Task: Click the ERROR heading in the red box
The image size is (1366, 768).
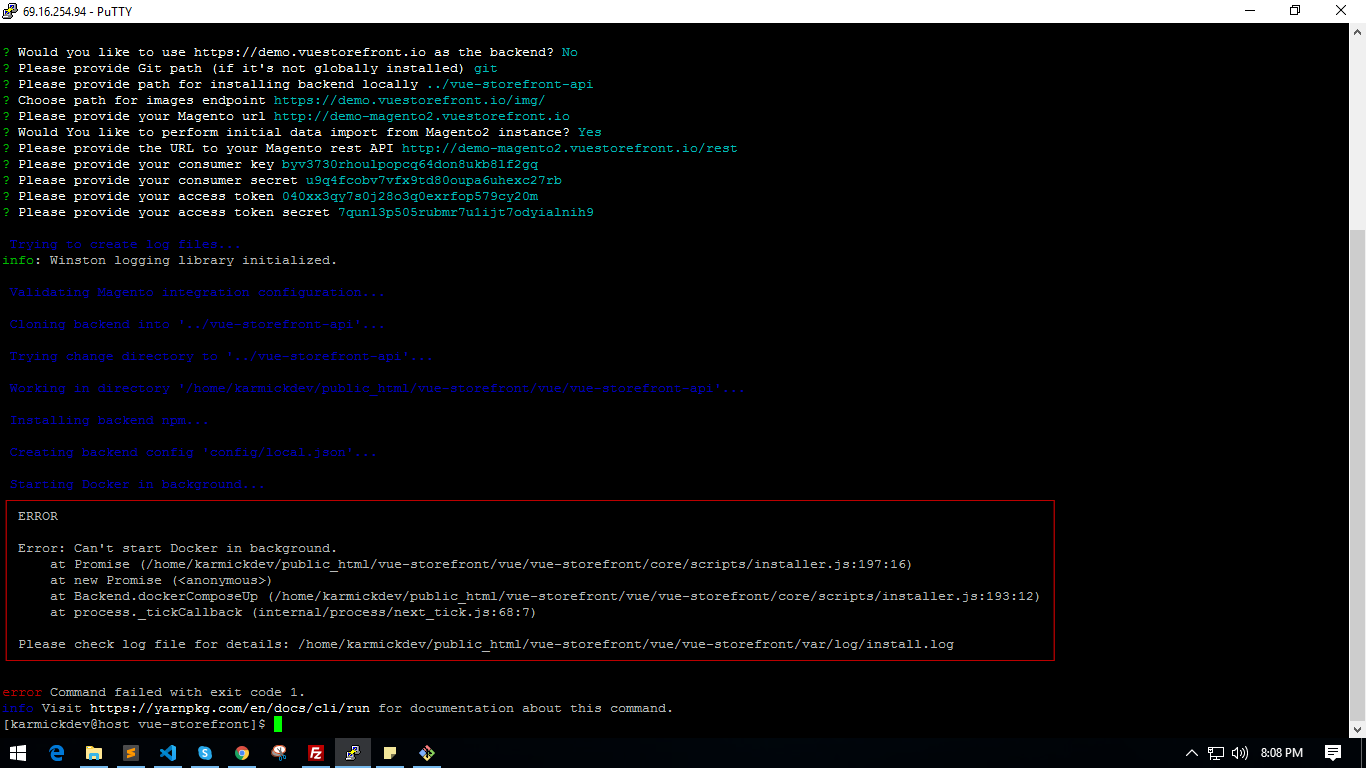Action: (38, 516)
